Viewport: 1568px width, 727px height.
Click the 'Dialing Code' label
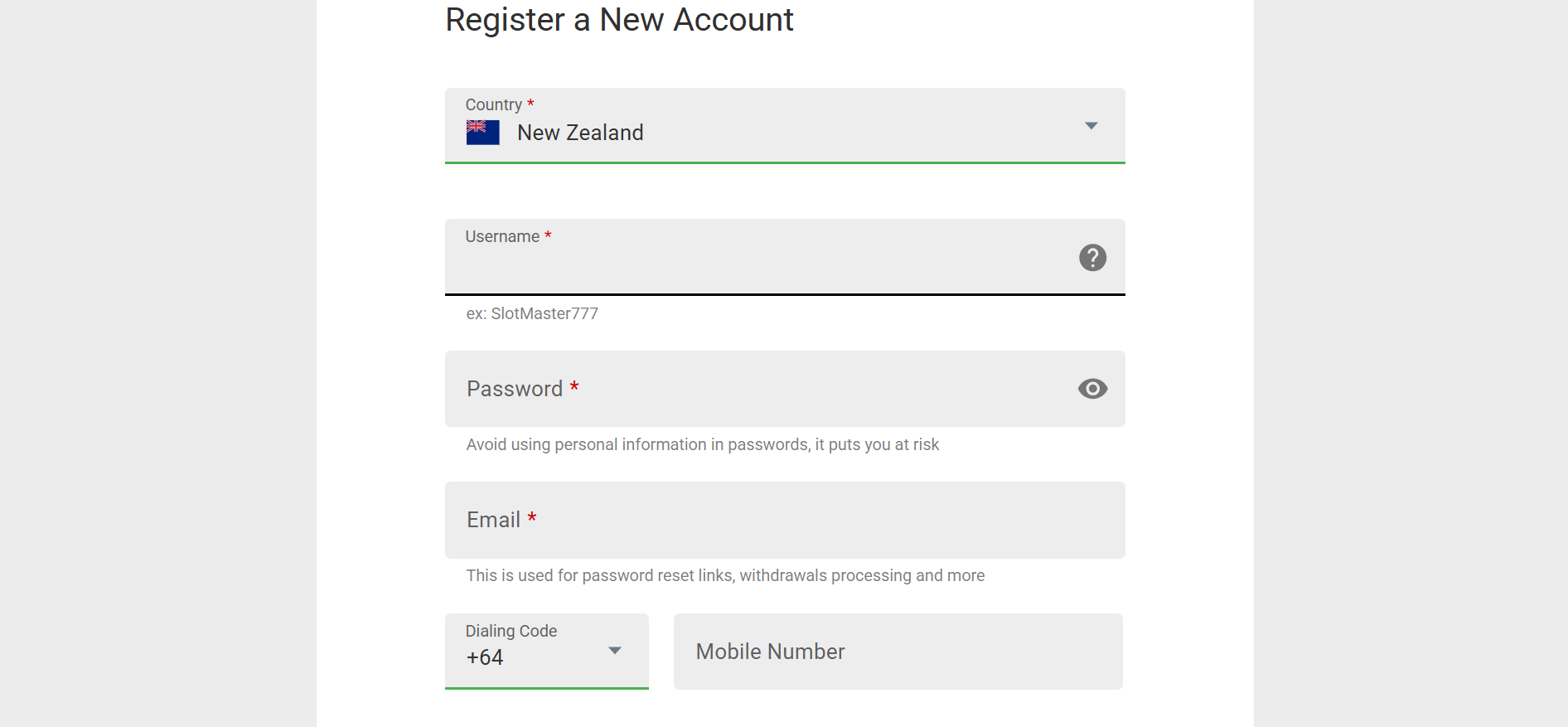[511, 631]
